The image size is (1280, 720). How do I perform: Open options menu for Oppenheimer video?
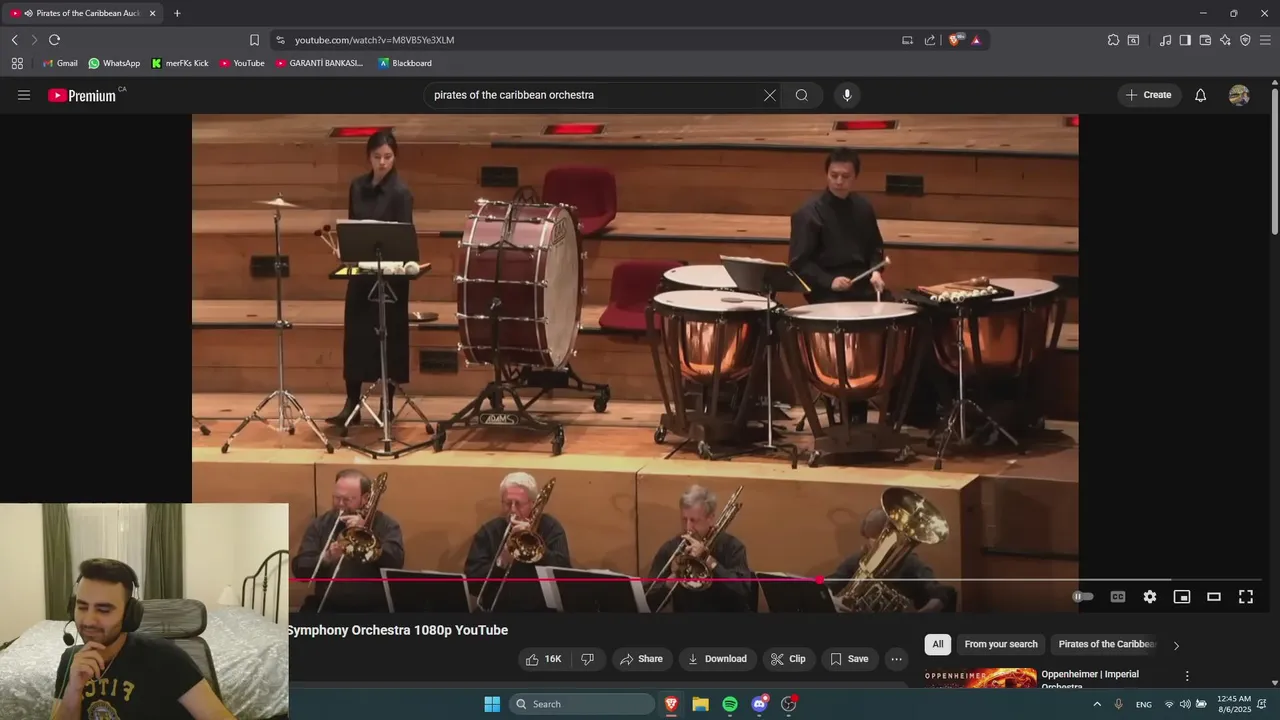[1187, 676]
